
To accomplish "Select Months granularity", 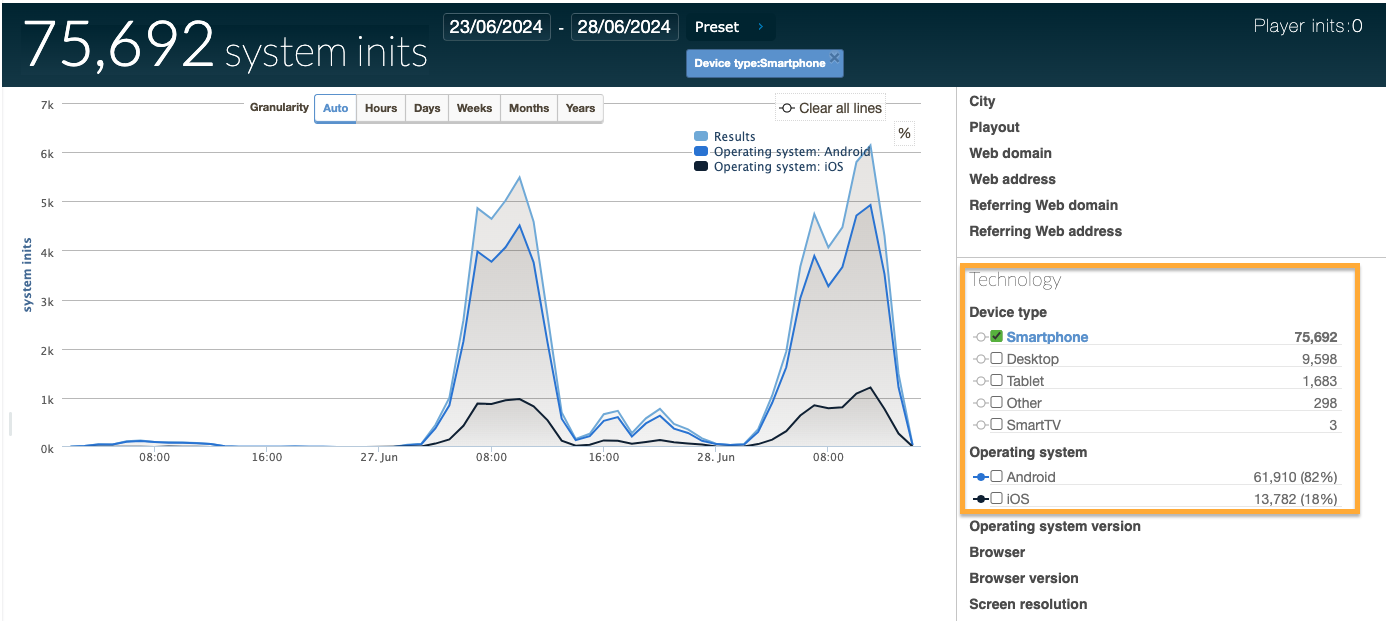I will pyautogui.click(x=529, y=108).
